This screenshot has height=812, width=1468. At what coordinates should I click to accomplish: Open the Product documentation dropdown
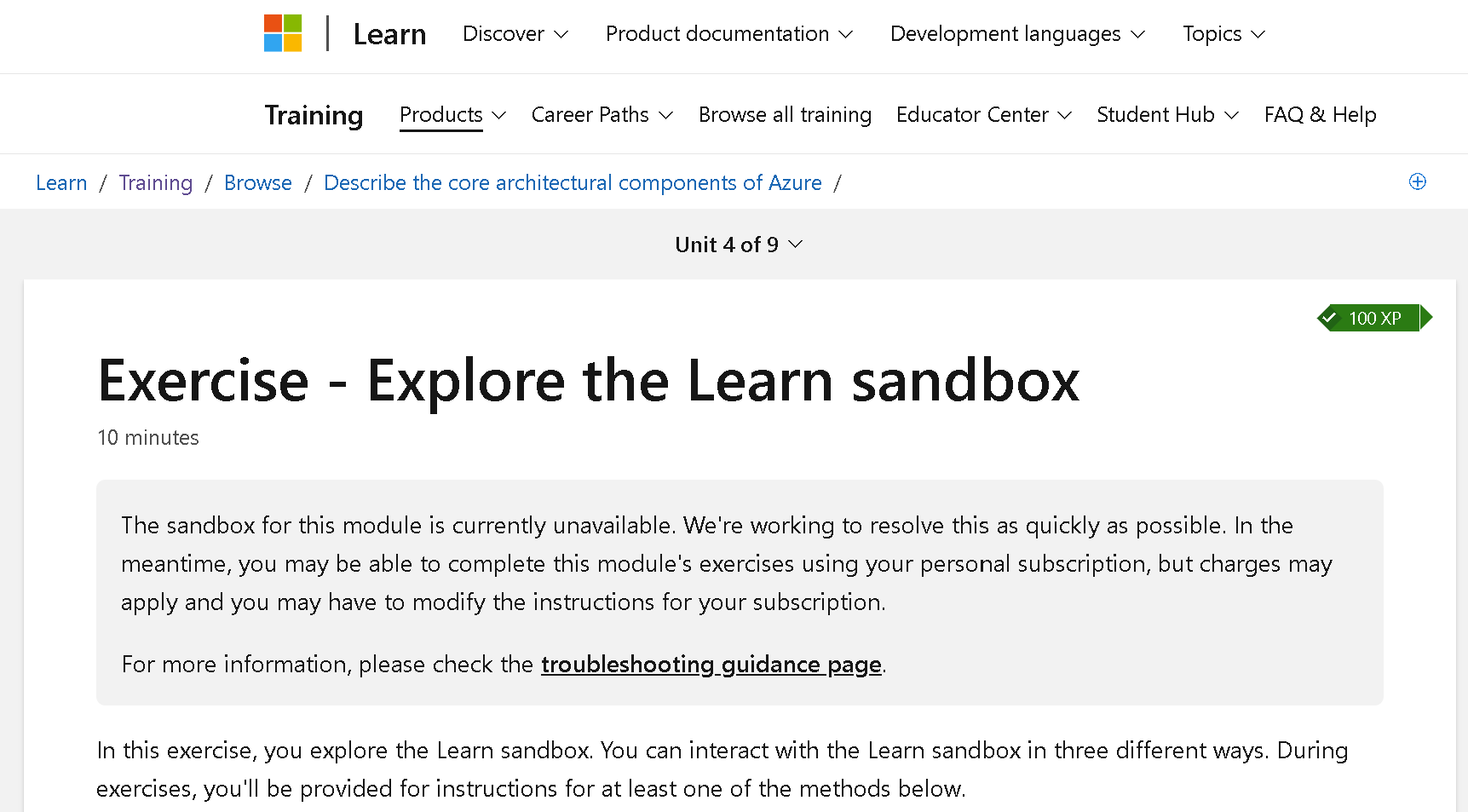coord(729,34)
